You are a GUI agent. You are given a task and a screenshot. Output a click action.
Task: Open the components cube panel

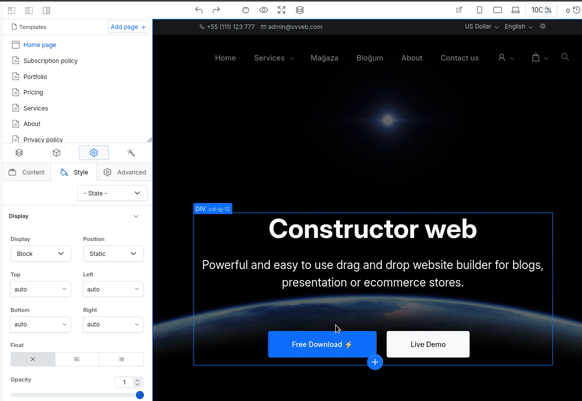click(x=56, y=153)
